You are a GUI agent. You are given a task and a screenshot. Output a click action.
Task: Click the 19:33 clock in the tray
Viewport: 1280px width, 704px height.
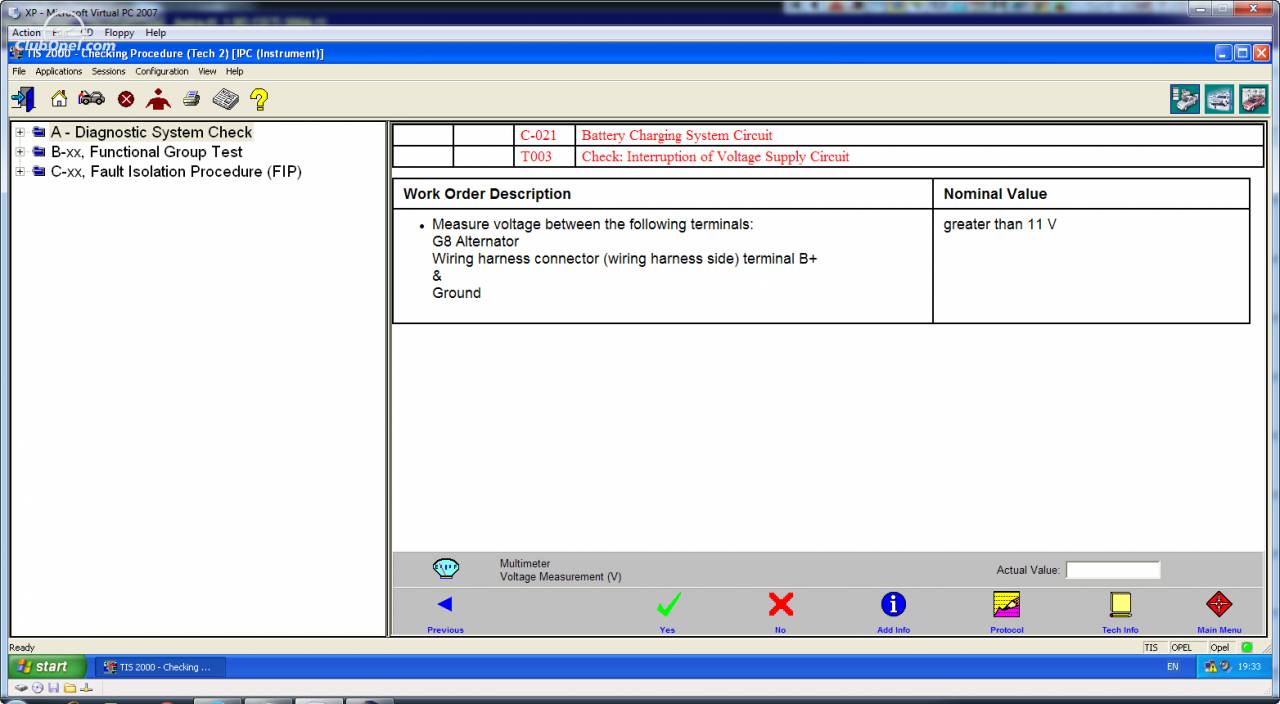[x=1249, y=667]
